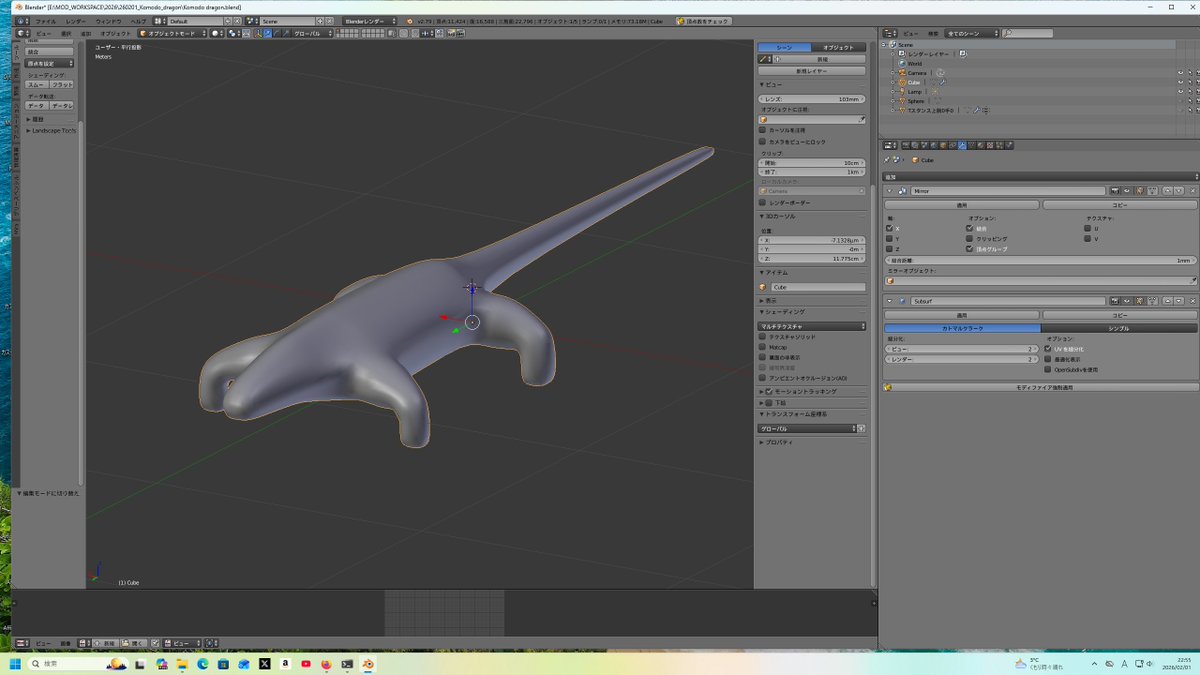Disable the Mirror X axis checkbox

click(x=890, y=228)
